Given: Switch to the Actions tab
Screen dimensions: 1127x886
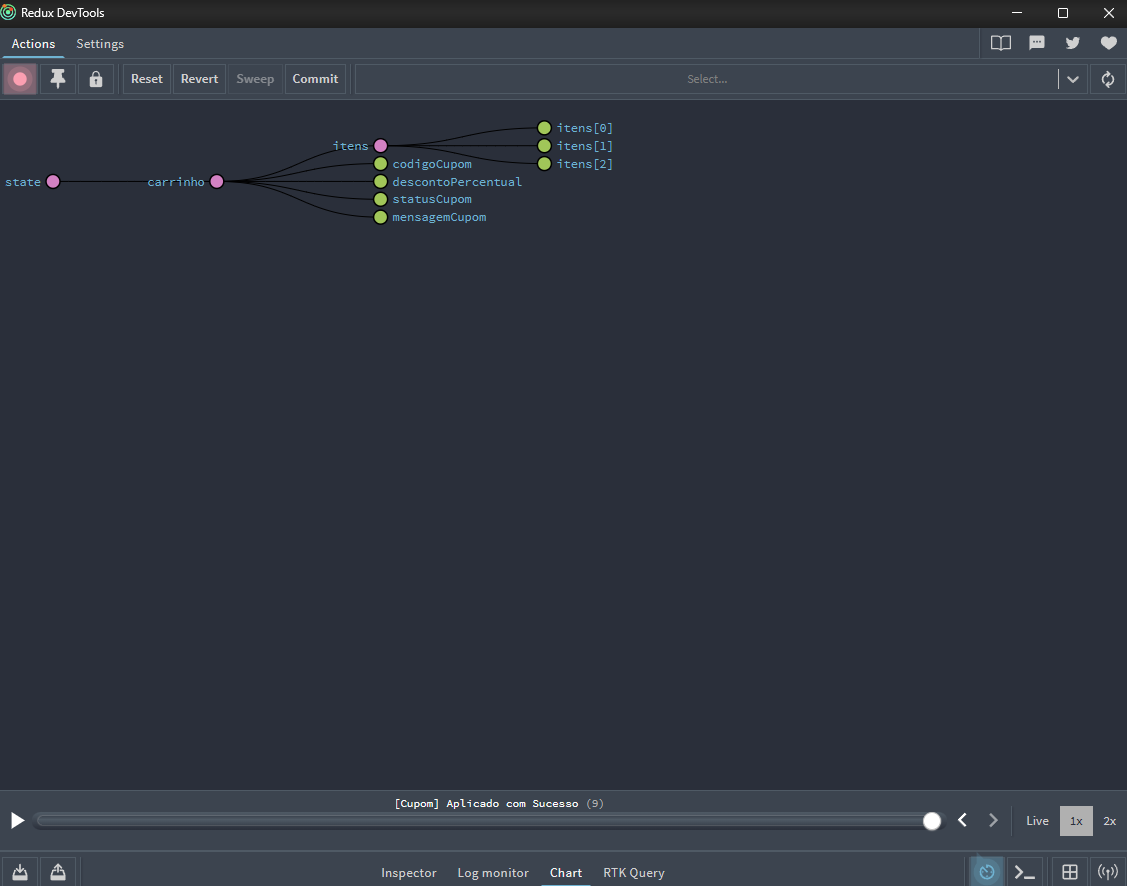Looking at the screenshot, I should coord(33,44).
